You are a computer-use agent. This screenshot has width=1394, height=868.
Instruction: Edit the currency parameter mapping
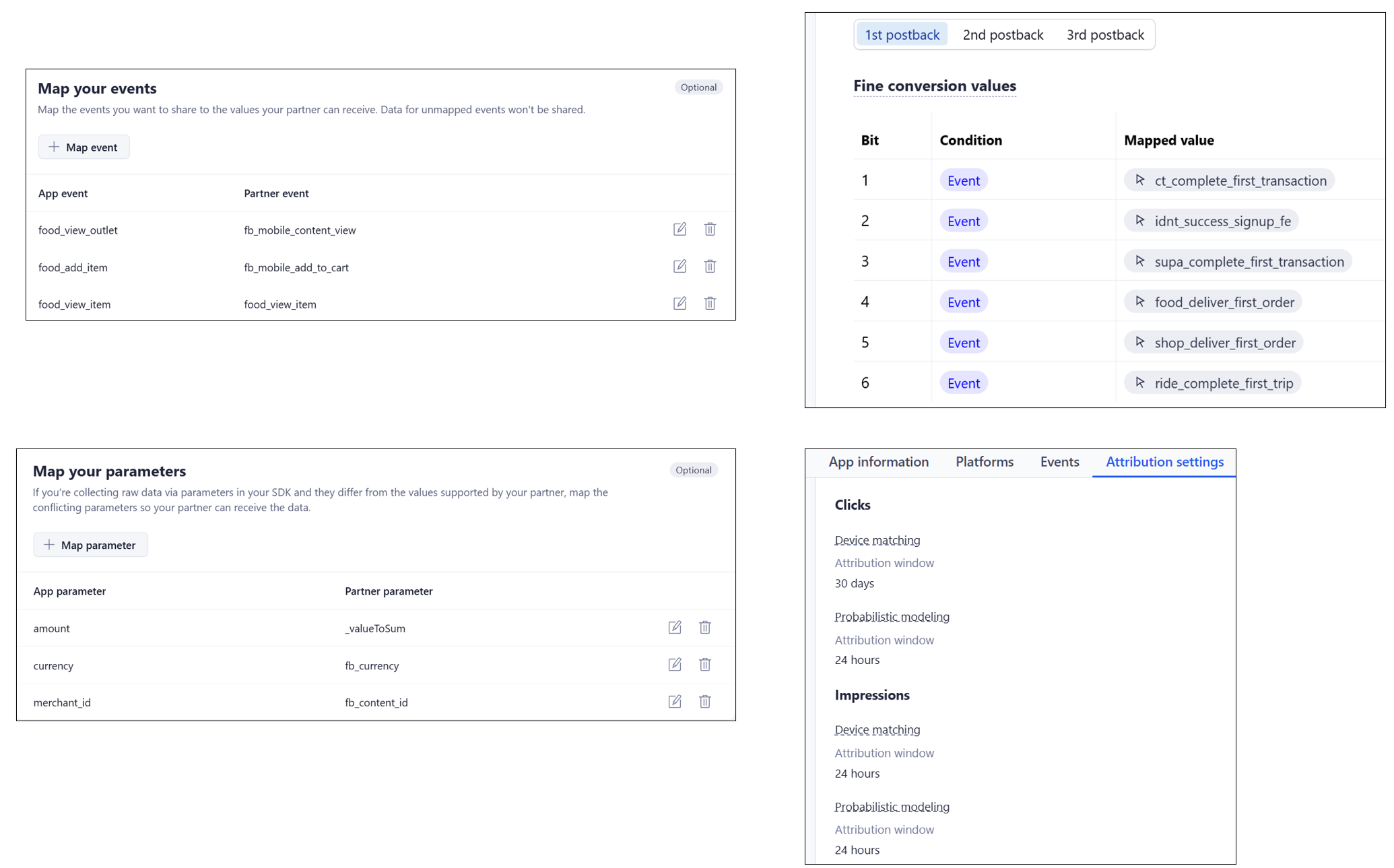click(675, 665)
